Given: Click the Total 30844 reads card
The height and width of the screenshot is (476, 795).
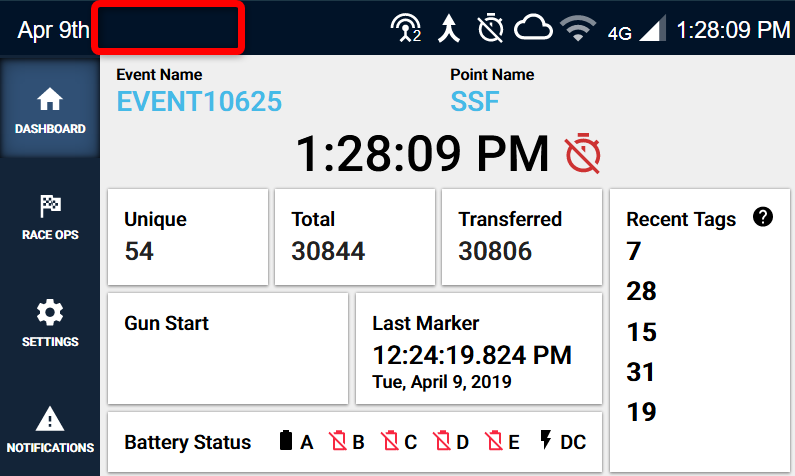Looking at the screenshot, I should tap(355, 237).
